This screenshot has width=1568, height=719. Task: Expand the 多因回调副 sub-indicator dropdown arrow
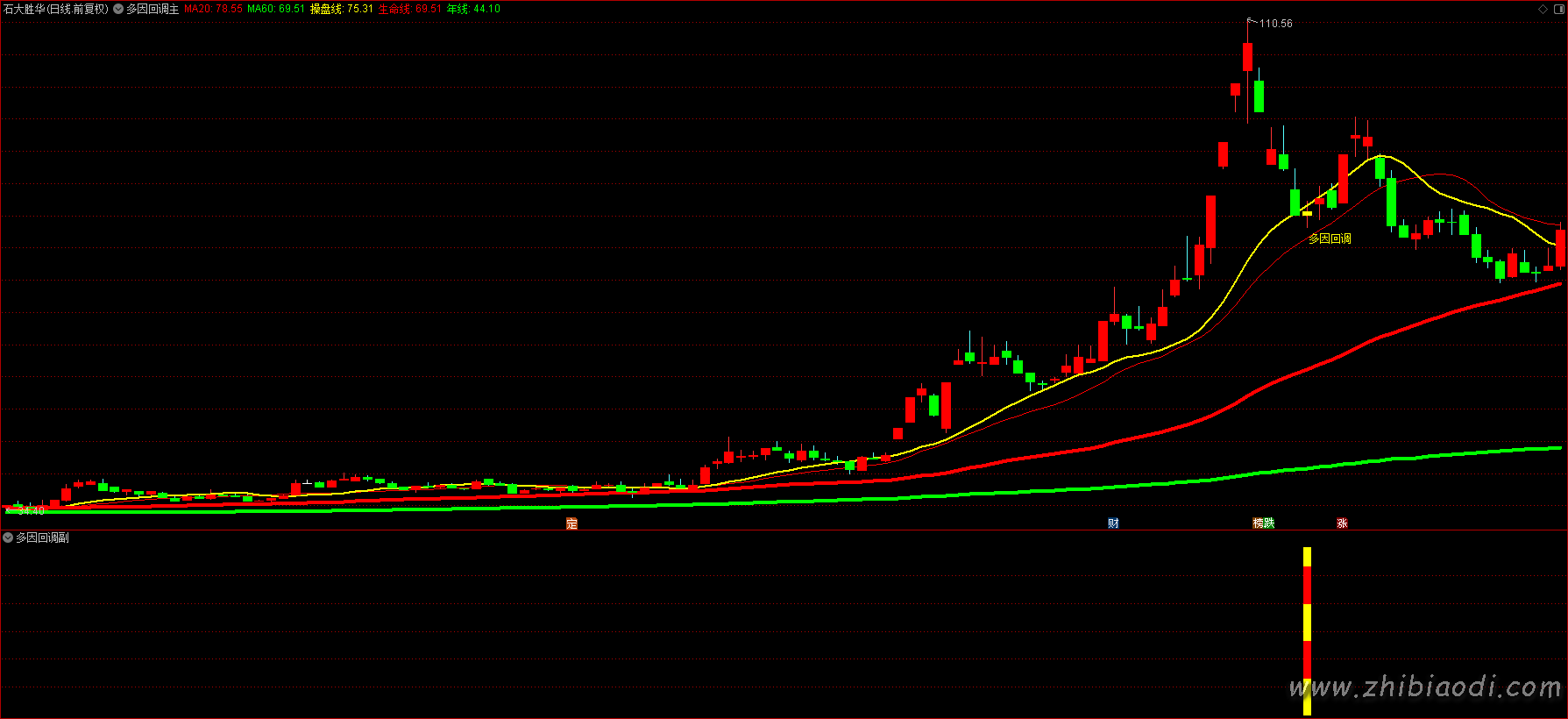click(x=8, y=537)
